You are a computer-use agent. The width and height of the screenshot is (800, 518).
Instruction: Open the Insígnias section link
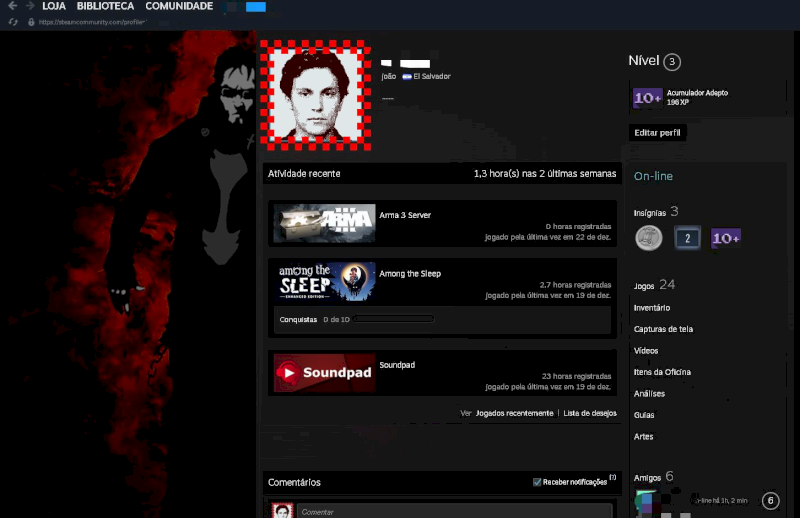656,212
